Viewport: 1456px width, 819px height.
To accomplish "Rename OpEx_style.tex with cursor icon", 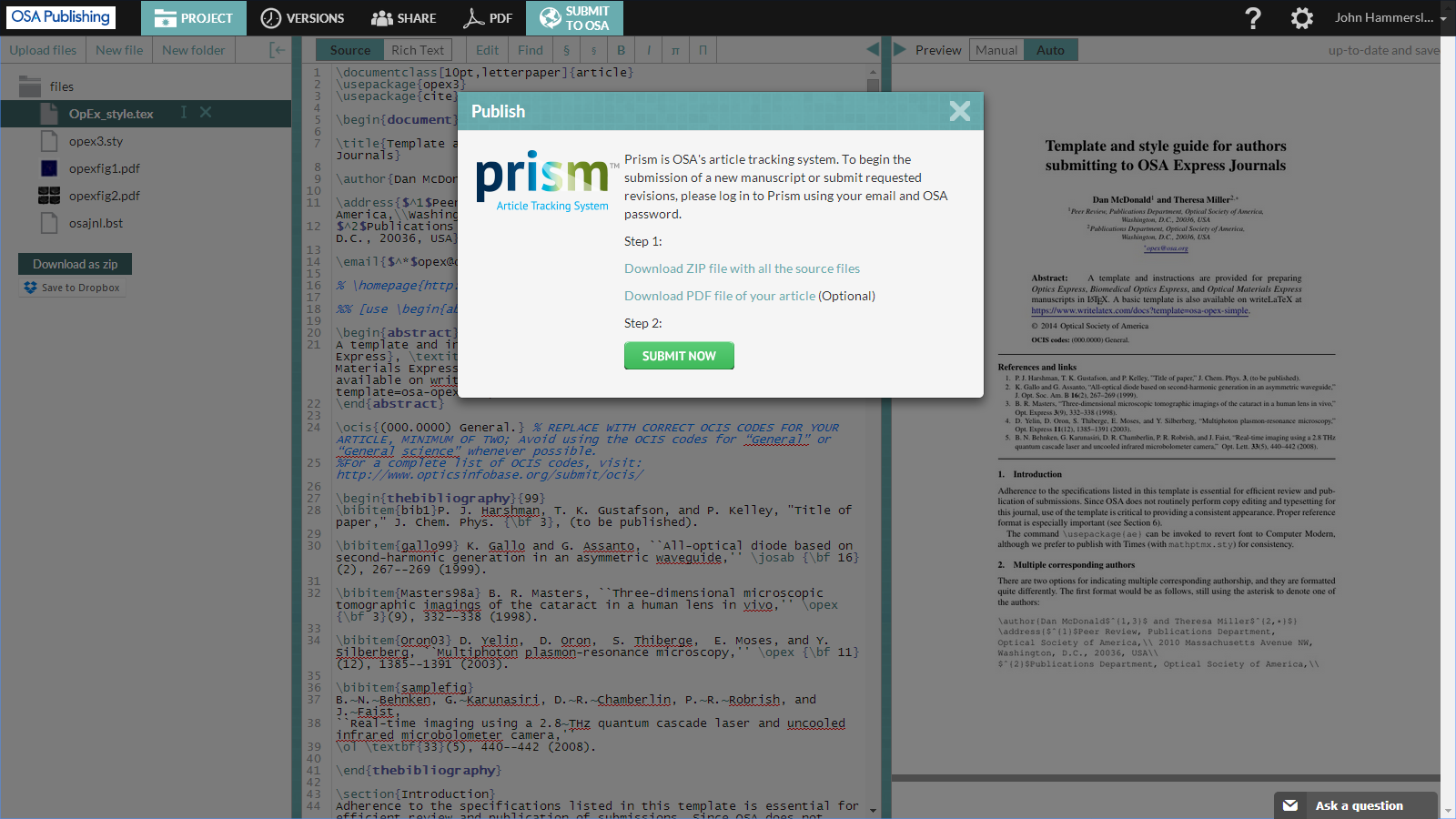I will click(183, 112).
